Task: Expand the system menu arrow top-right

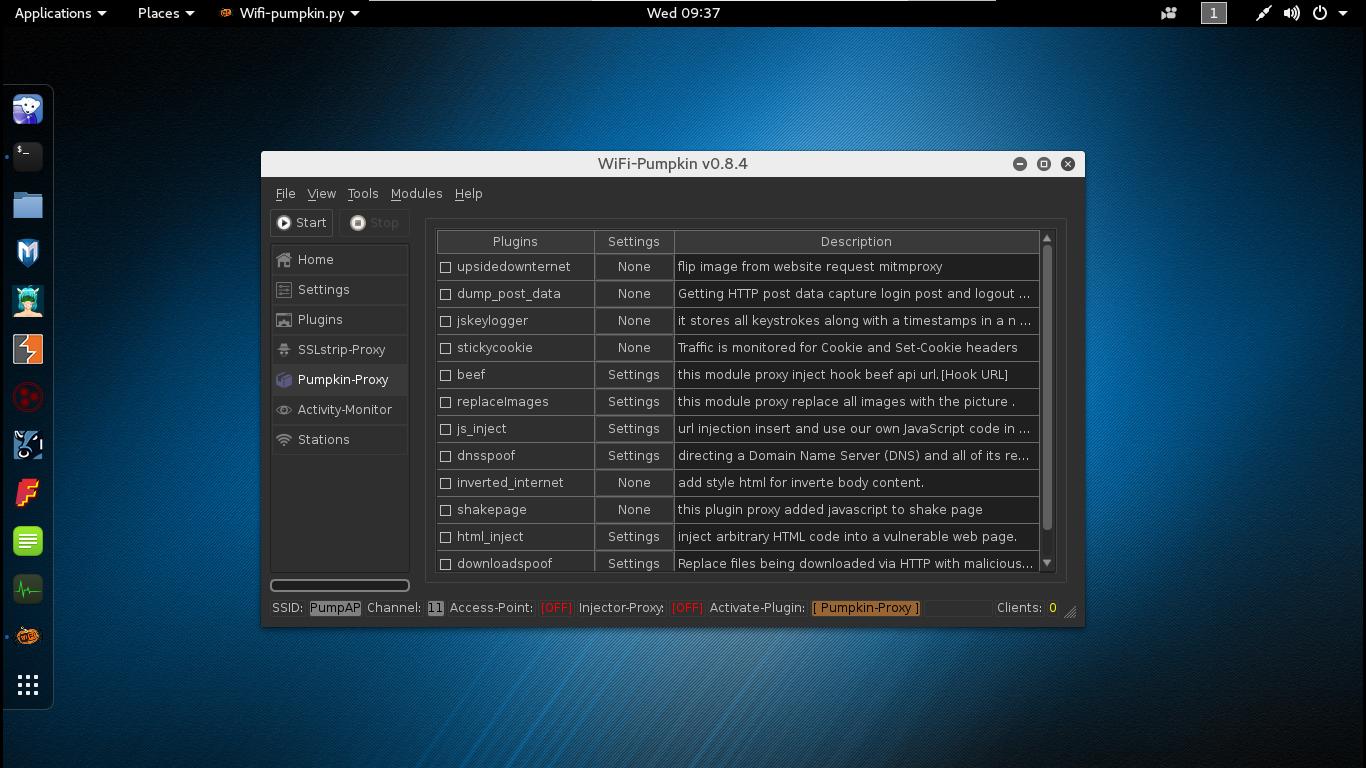Action: 1342,13
